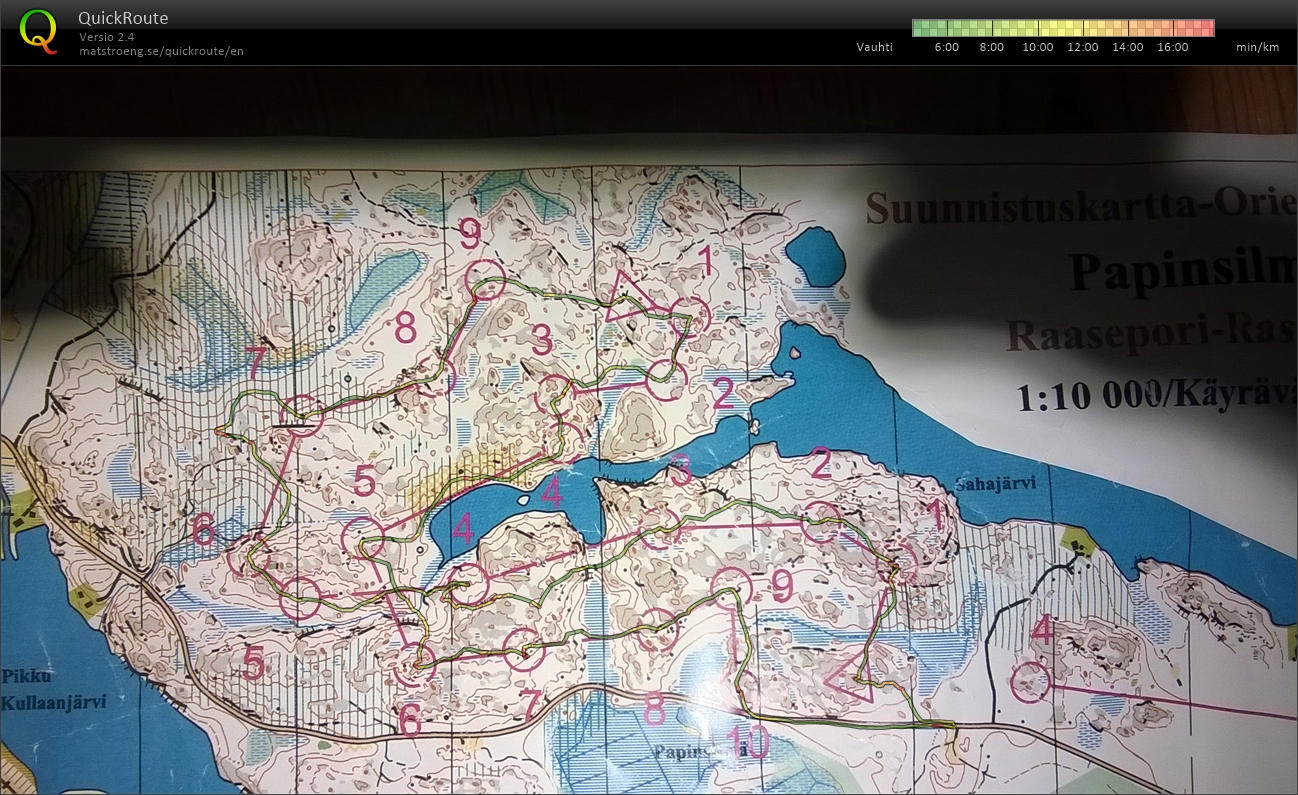Image resolution: width=1298 pixels, height=795 pixels.
Task: Open the matstroeng.se/quickroute/en link
Action: pyautogui.click(x=161, y=50)
